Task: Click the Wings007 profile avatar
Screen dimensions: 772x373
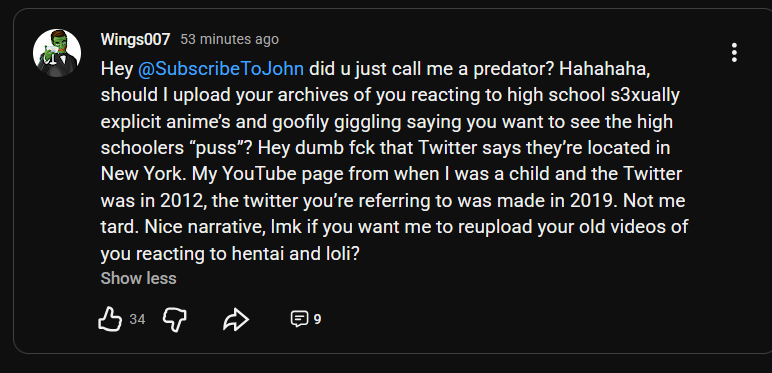Action: click(x=57, y=53)
